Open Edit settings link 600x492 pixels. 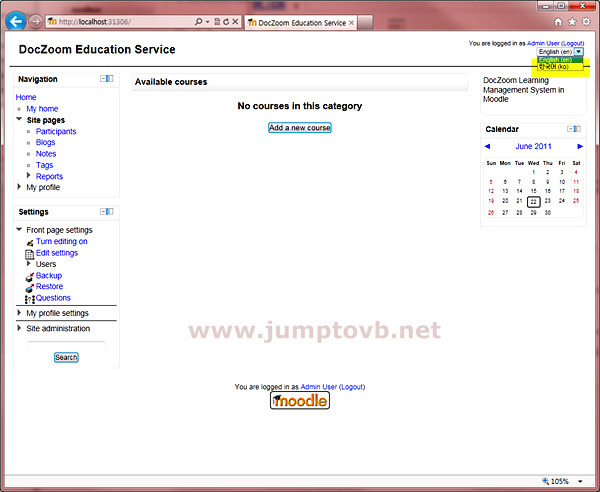(57, 253)
